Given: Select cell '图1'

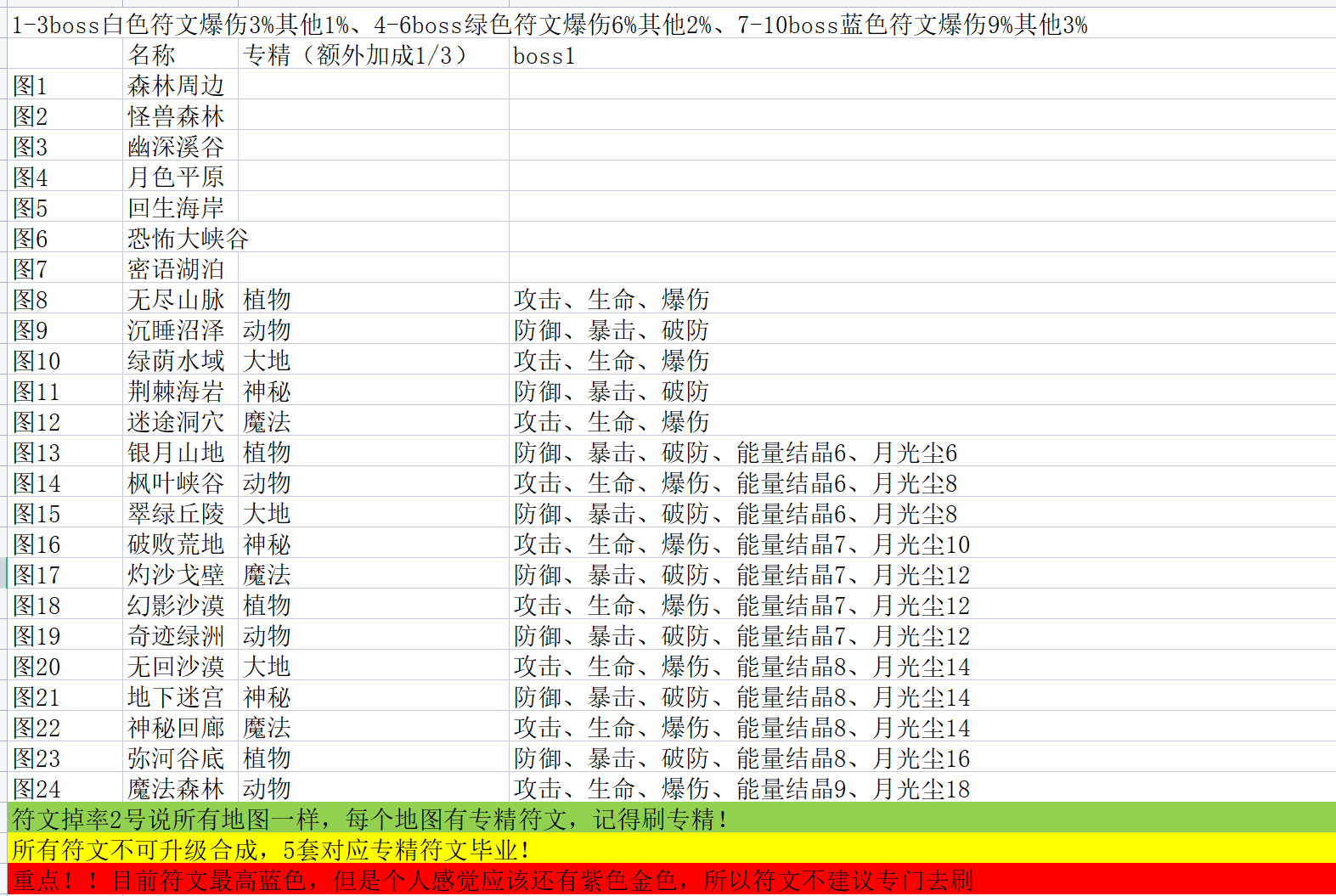Looking at the screenshot, I should (66, 84).
